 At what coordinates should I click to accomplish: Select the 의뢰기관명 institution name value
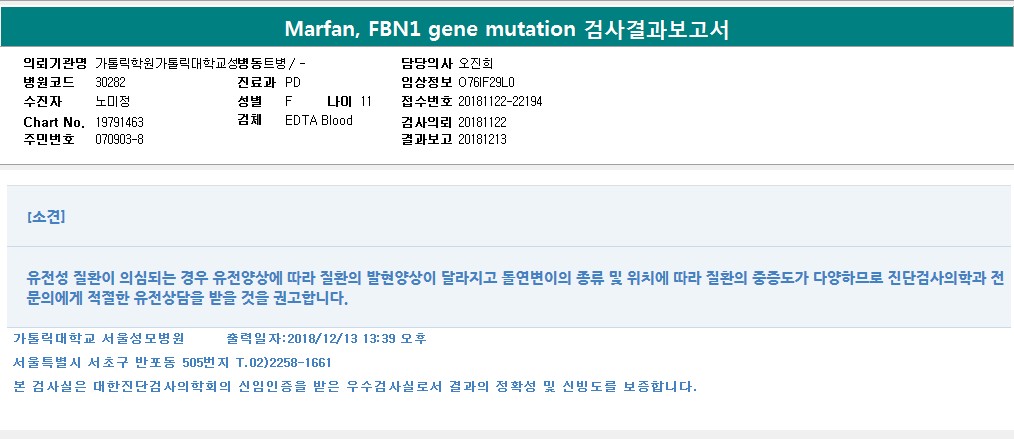click(x=207, y=63)
